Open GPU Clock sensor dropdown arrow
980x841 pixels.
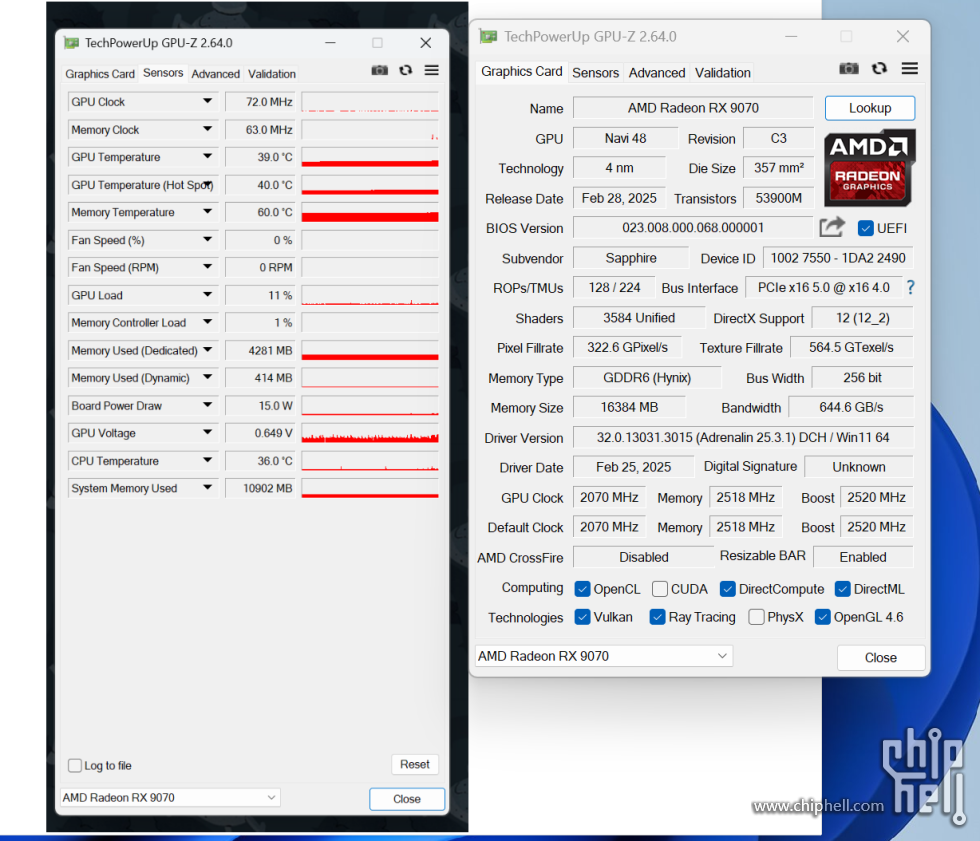pyautogui.click(x=208, y=101)
